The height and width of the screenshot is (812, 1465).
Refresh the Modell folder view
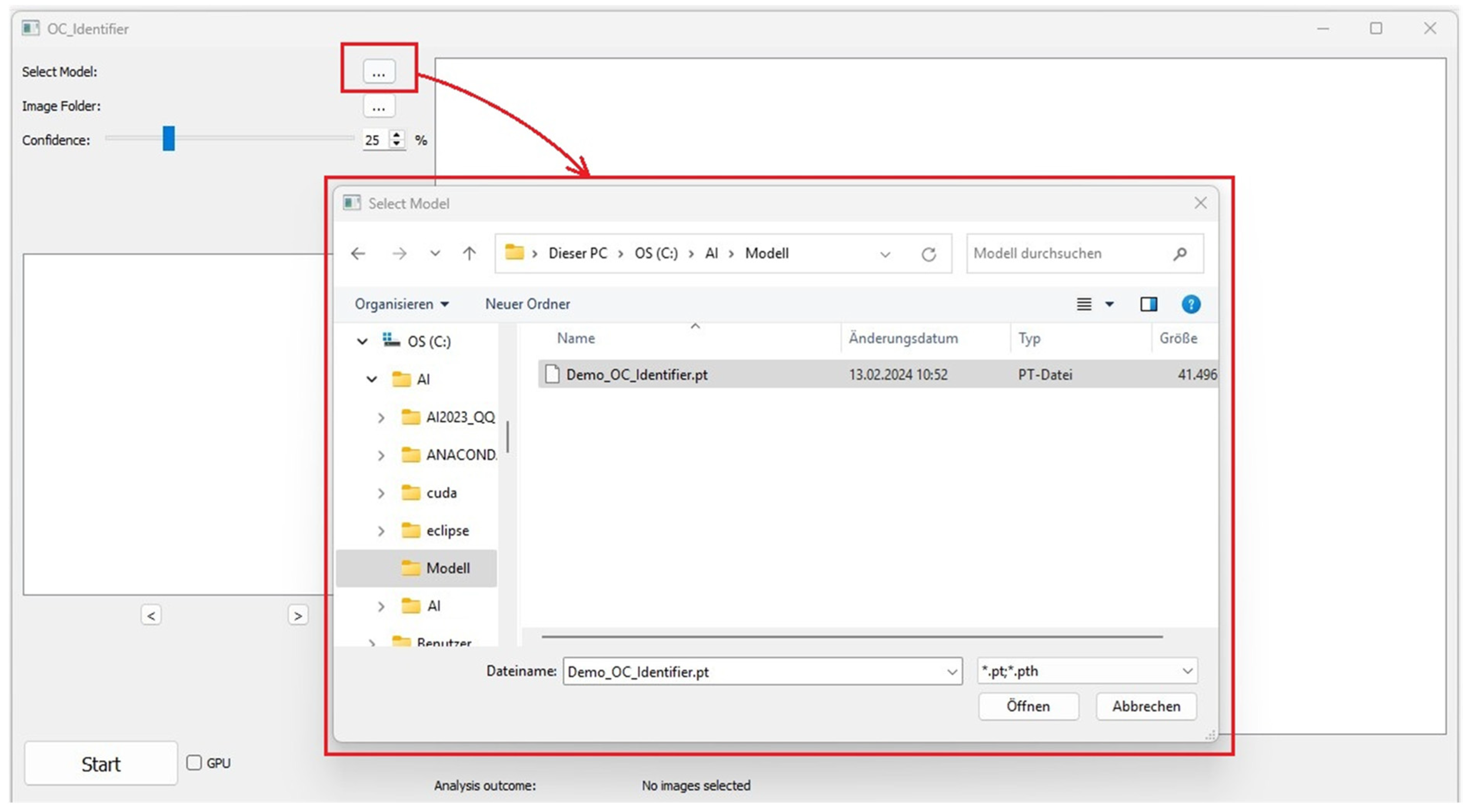point(929,254)
